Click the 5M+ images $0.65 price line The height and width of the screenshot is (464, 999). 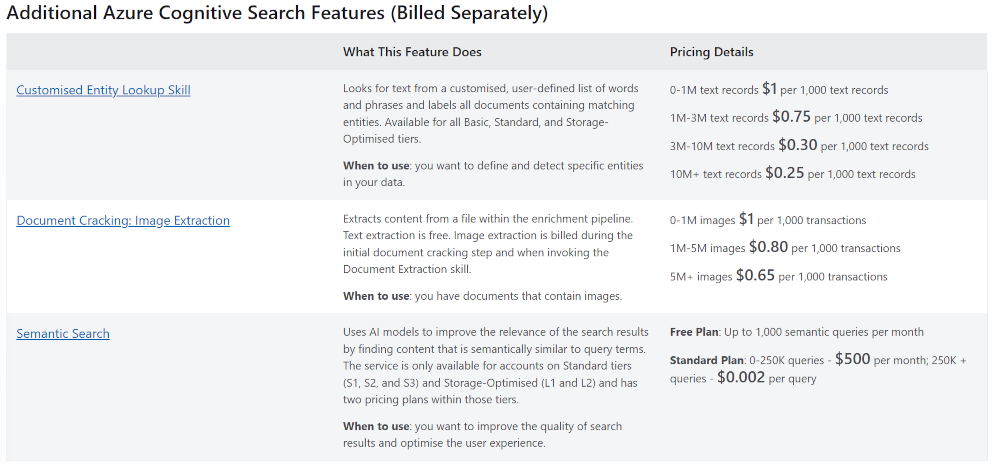[x=778, y=275]
